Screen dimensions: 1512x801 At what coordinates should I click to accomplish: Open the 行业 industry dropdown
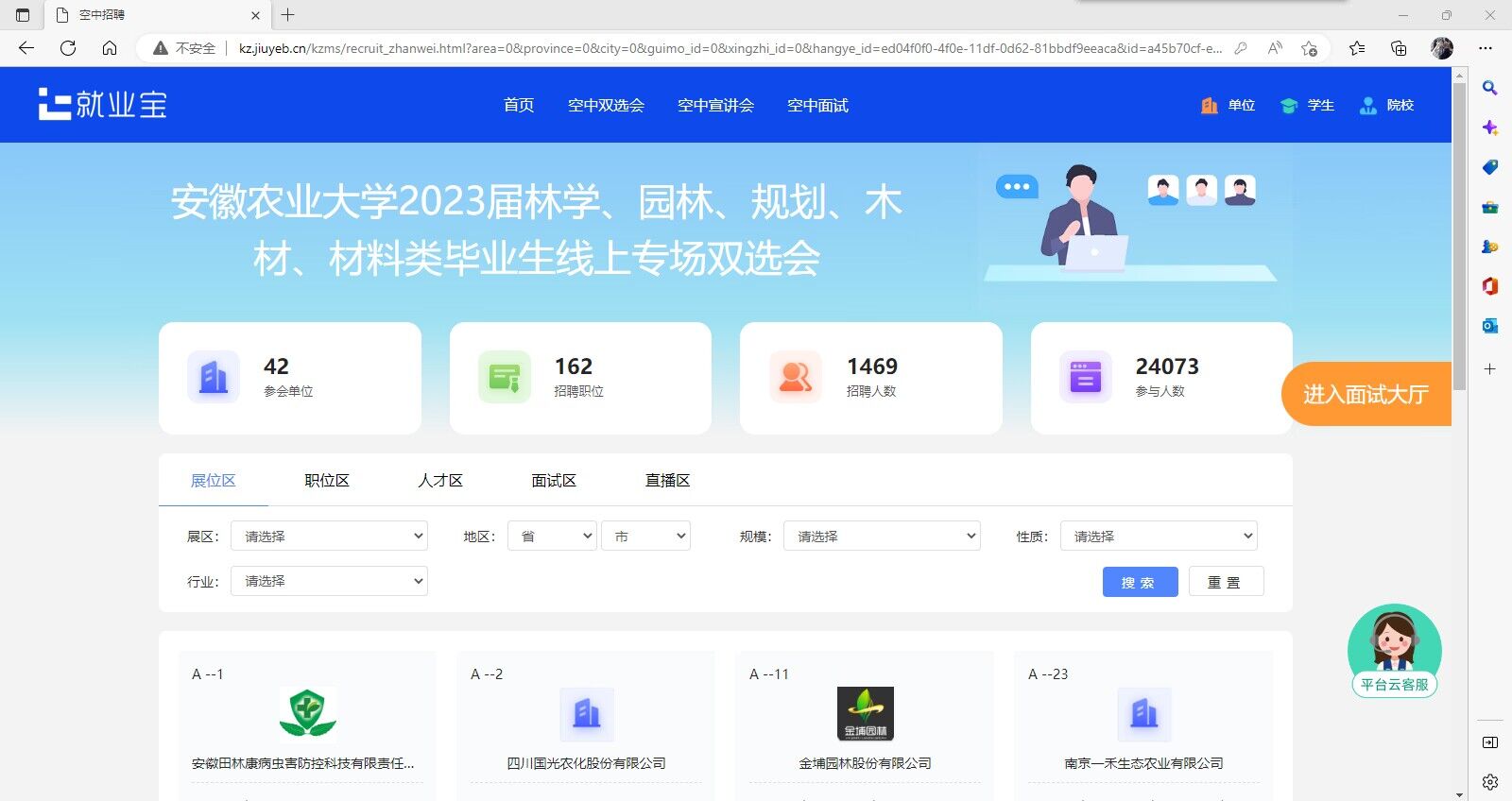click(x=329, y=581)
